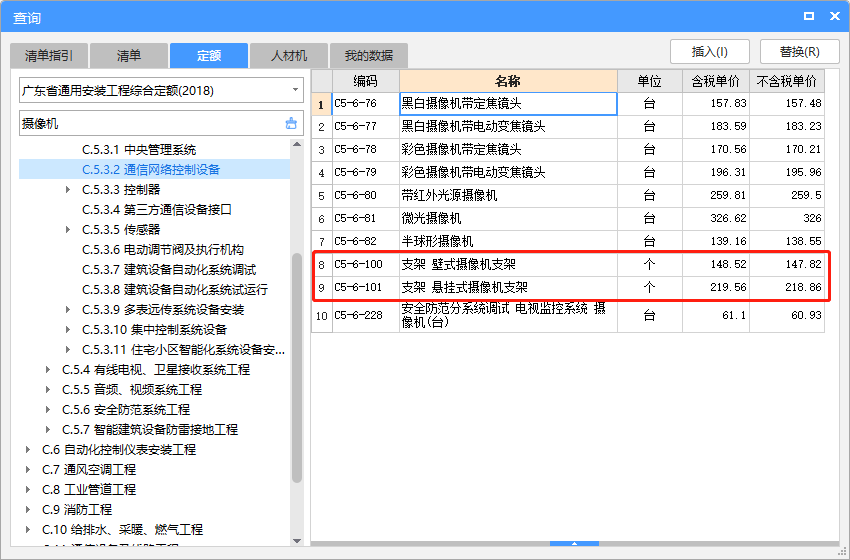
Task: Select the 定额 tab
Action: (209, 55)
